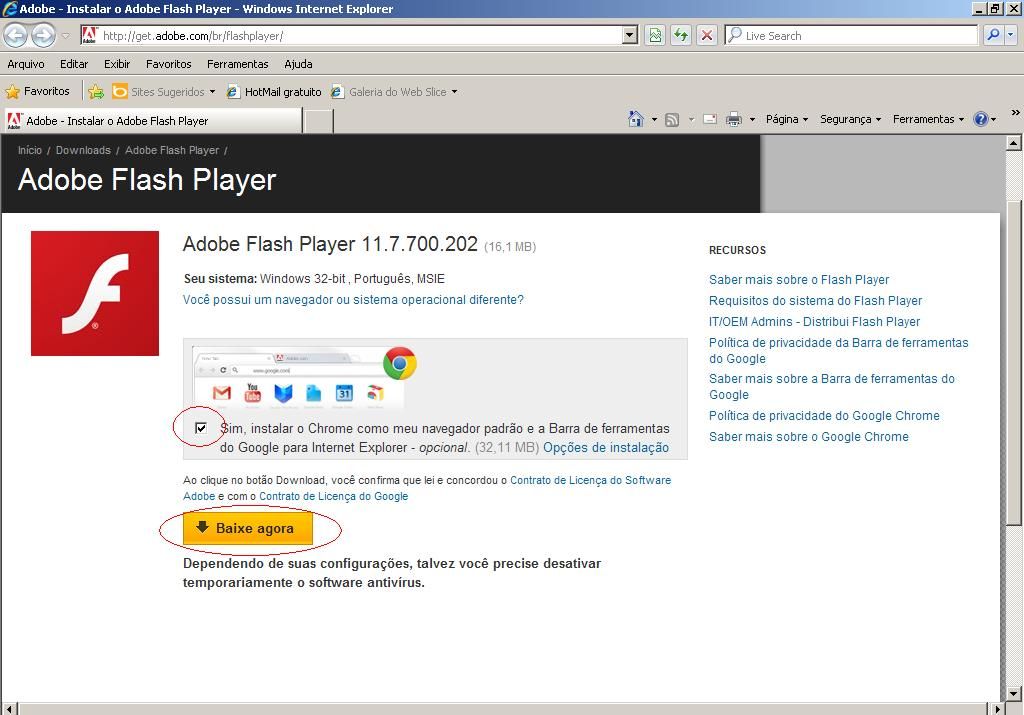Open Requisitos do sistema do Flash Player link
The width and height of the screenshot is (1024, 715).
click(815, 300)
